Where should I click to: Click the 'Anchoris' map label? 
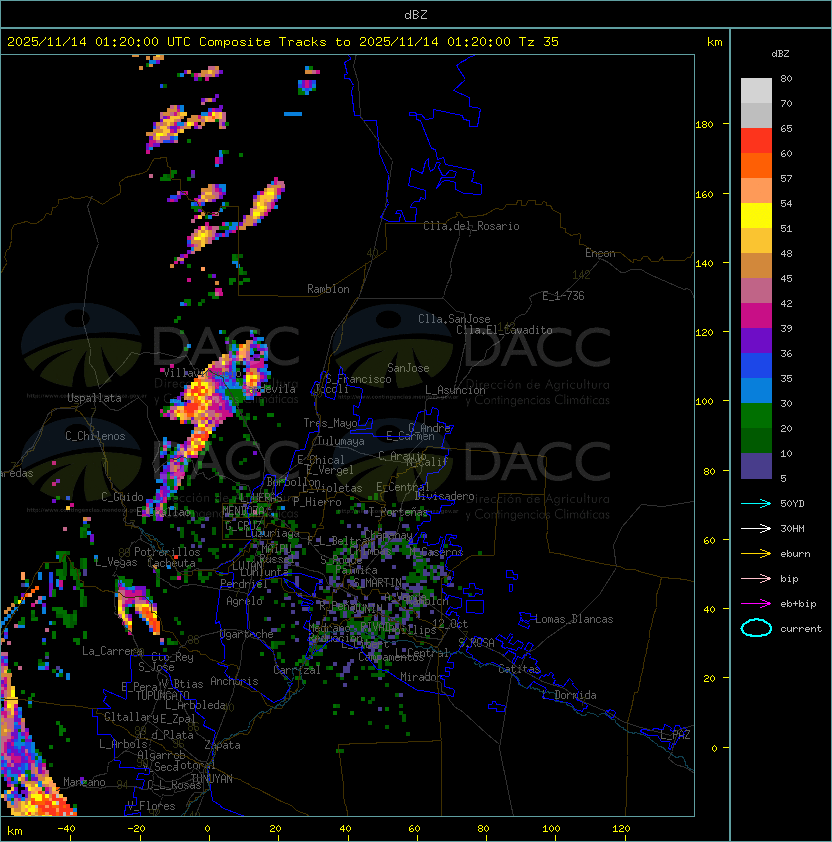234,681
